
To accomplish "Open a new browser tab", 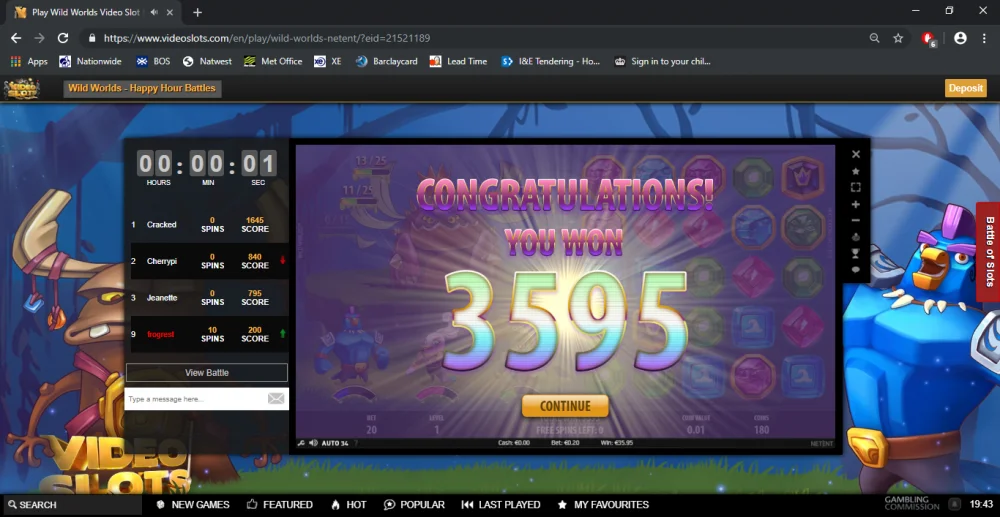I will (x=198, y=12).
